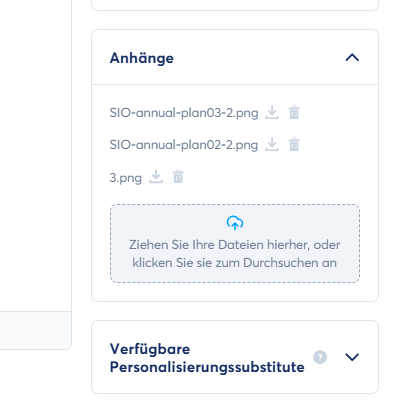Expand the Personalisierungssubstitute section chevron
Image resolution: width=407 pixels, height=401 pixels.
[352, 357]
